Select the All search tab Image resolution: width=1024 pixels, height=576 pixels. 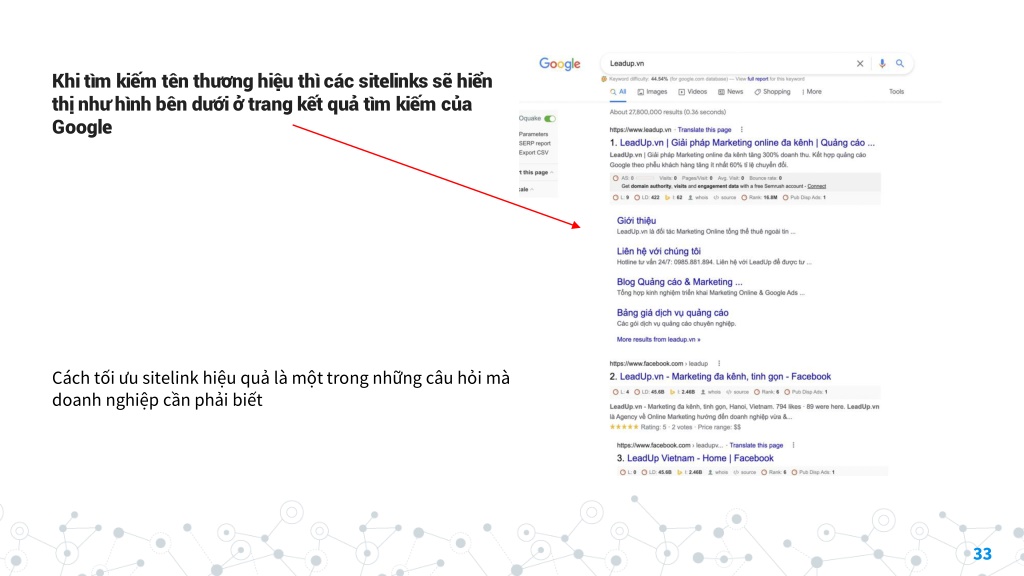coord(618,92)
